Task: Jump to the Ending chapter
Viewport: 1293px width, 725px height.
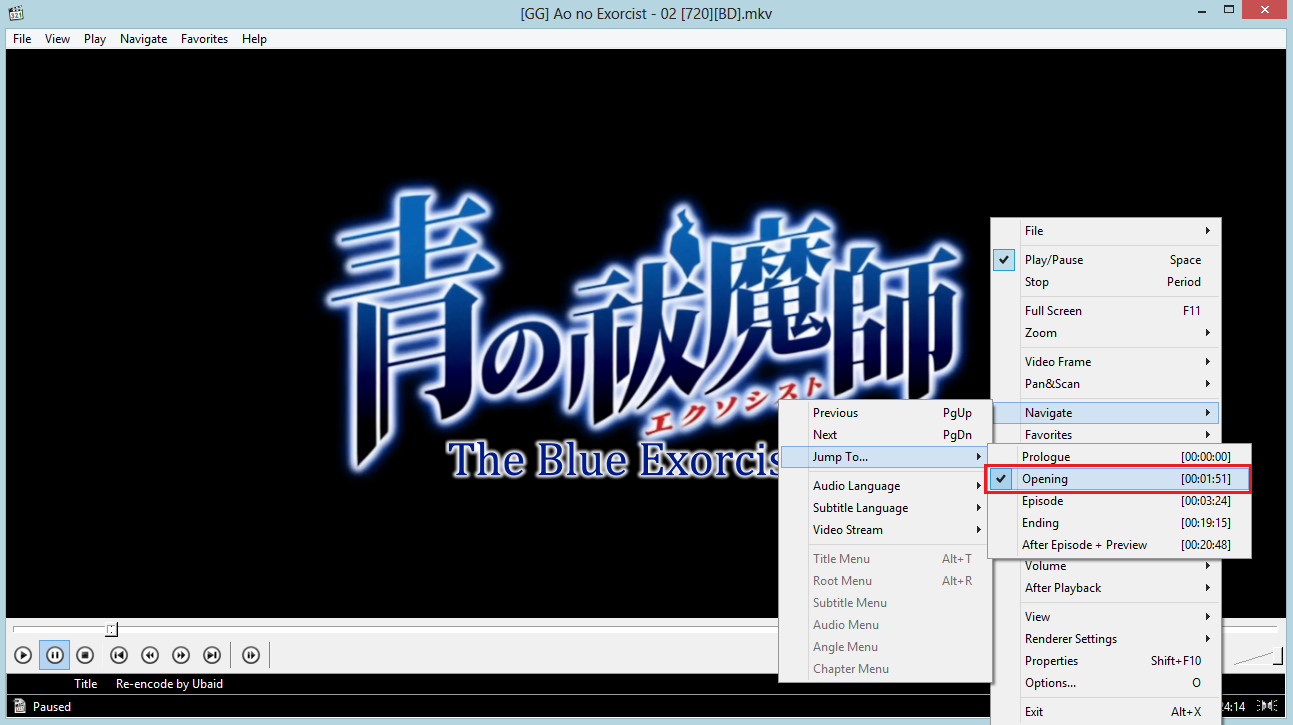Action: [1119, 523]
